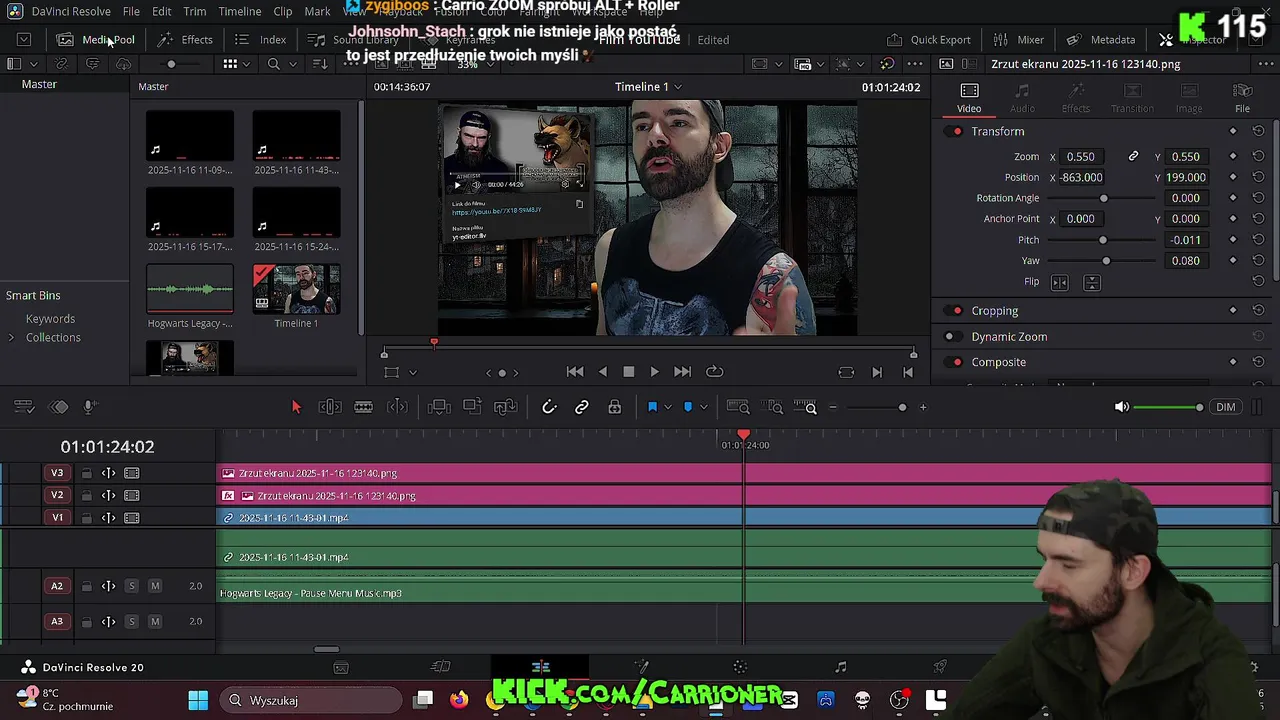Reset the Transform section
Image resolution: width=1280 pixels, height=720 pixels.
(1258, 131)
